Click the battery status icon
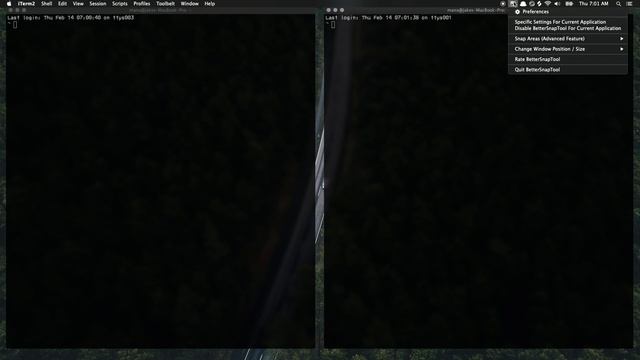The width and height of the screenshot is (640, 360). 569,4
